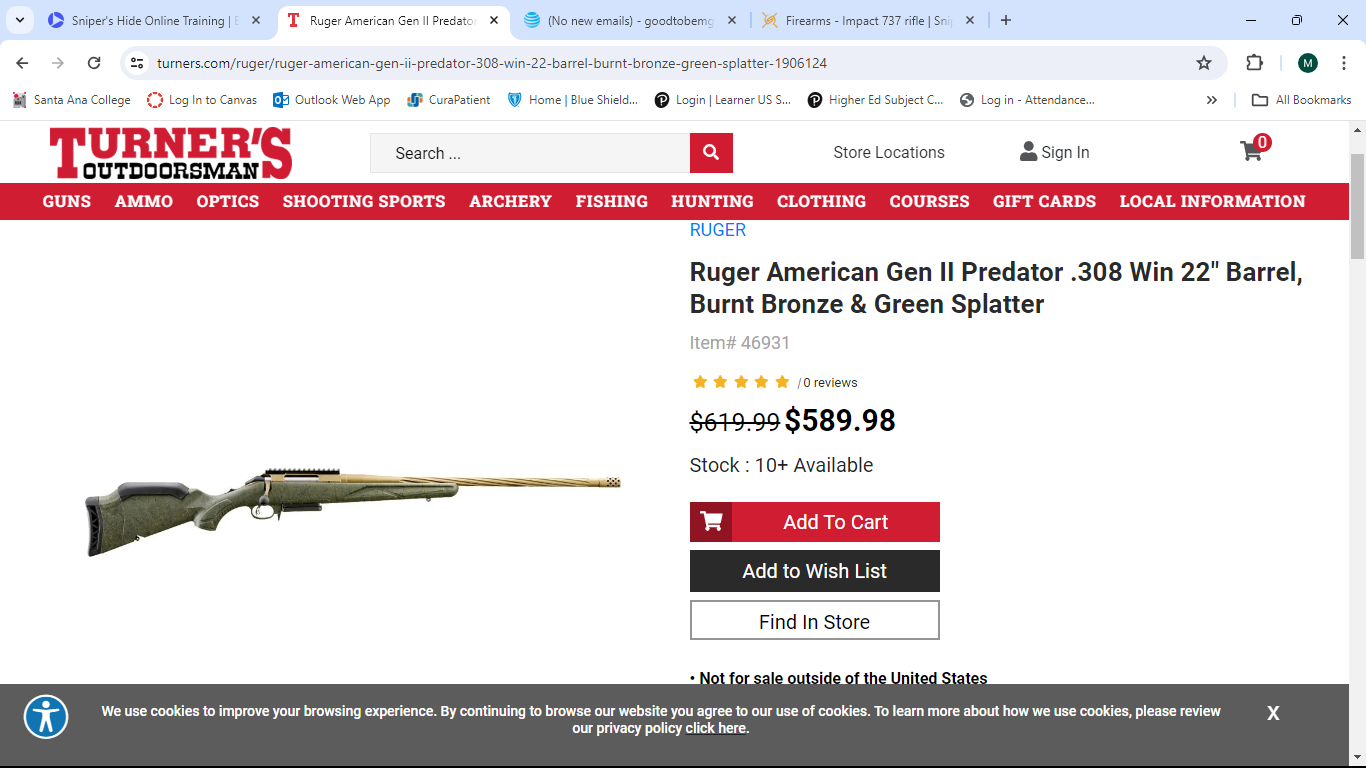
Task: Open the Chrome profile avatar
Action: (1308, 63)
